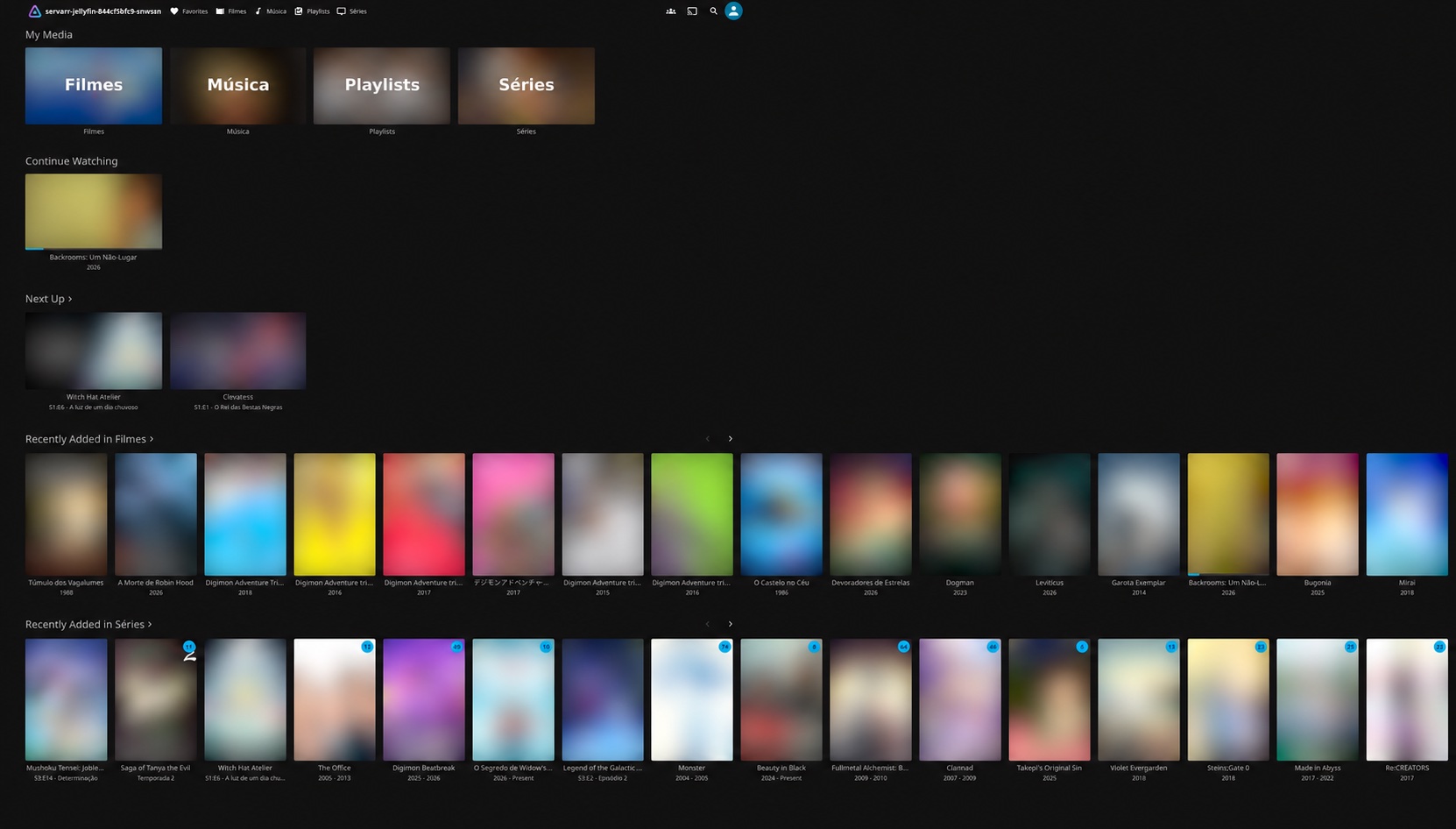This screenshot has width=1456, height=829.
Task: Click the Leviticus movie title
Action: tap(1050, 583)
